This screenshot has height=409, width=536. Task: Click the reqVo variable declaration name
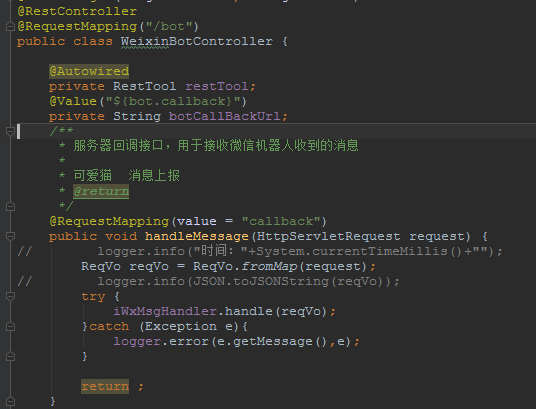[149, 266]
